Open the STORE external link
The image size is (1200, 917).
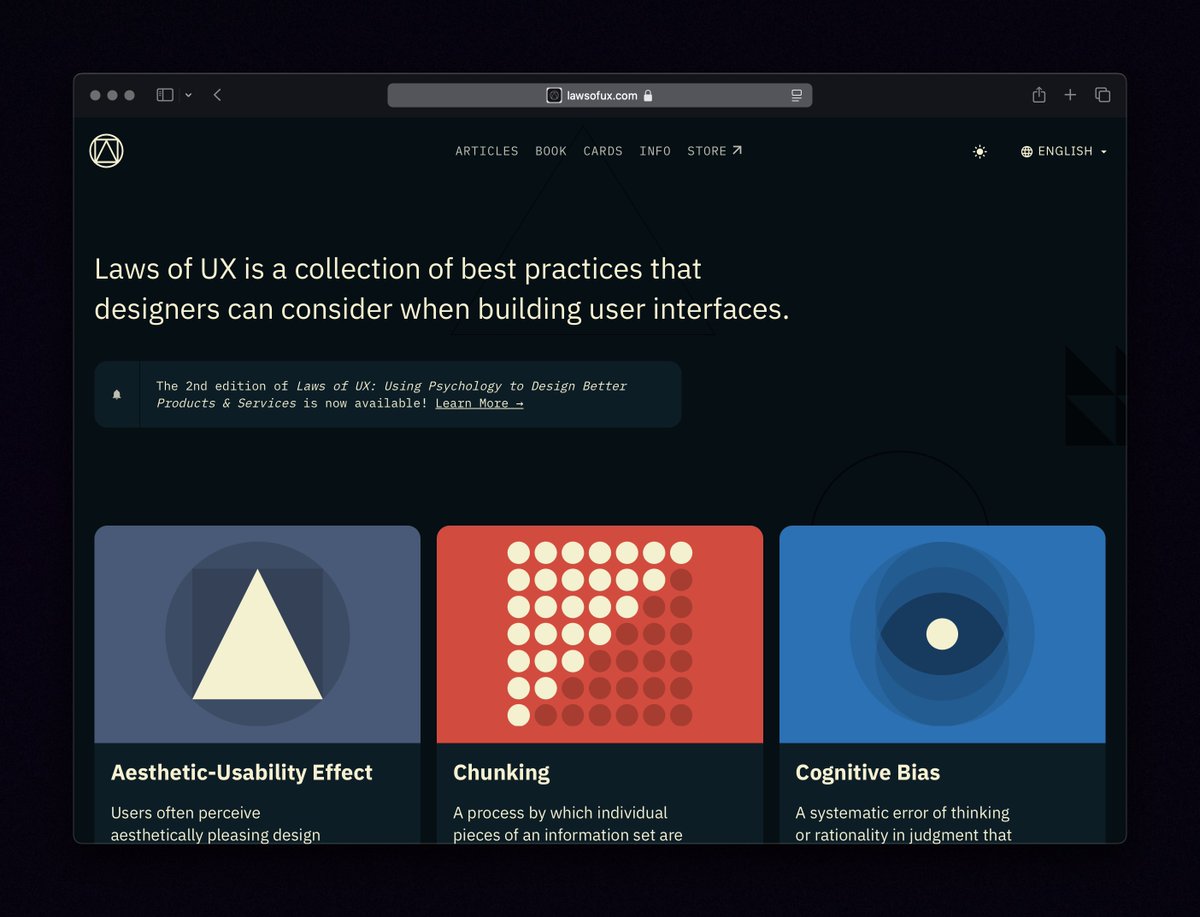click(x=715, y=151)
